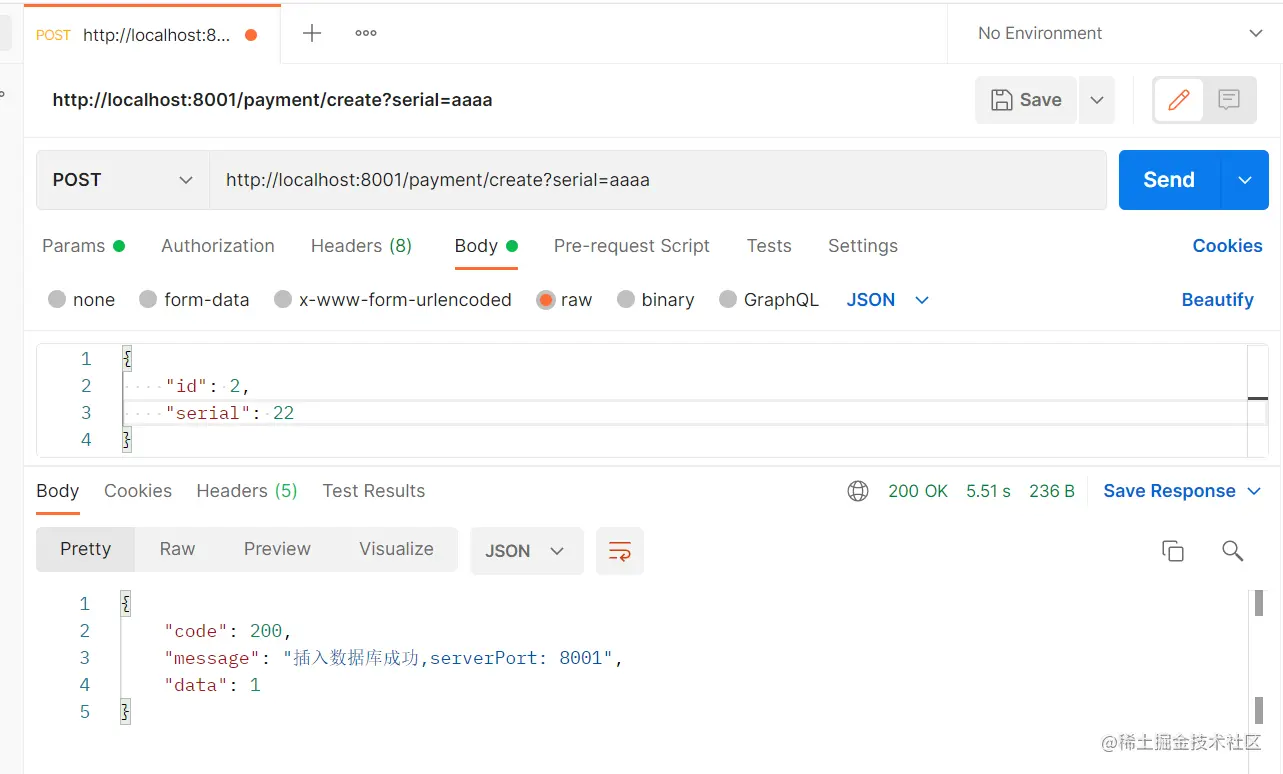The height and width of the screenshot is (774, 1283).
Task: Open the Pre-request Script tab
Action: (632, 246)
